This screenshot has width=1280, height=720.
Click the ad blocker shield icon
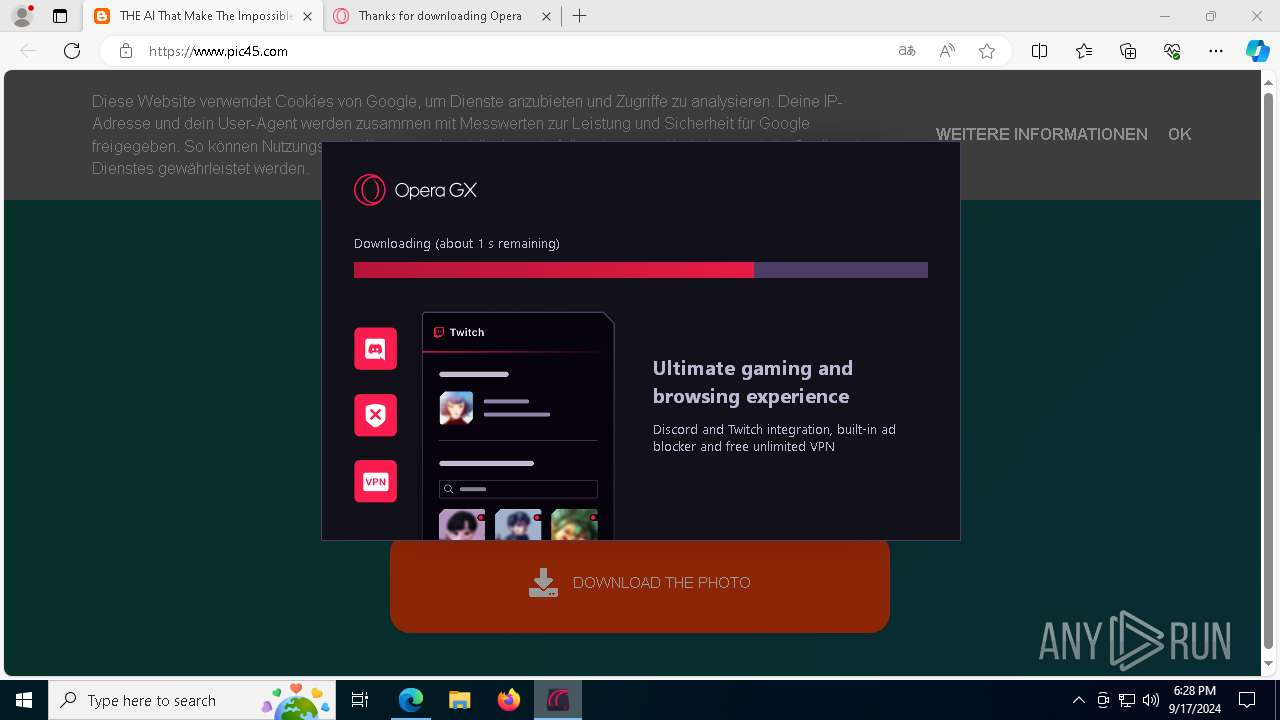click(375, 415)
